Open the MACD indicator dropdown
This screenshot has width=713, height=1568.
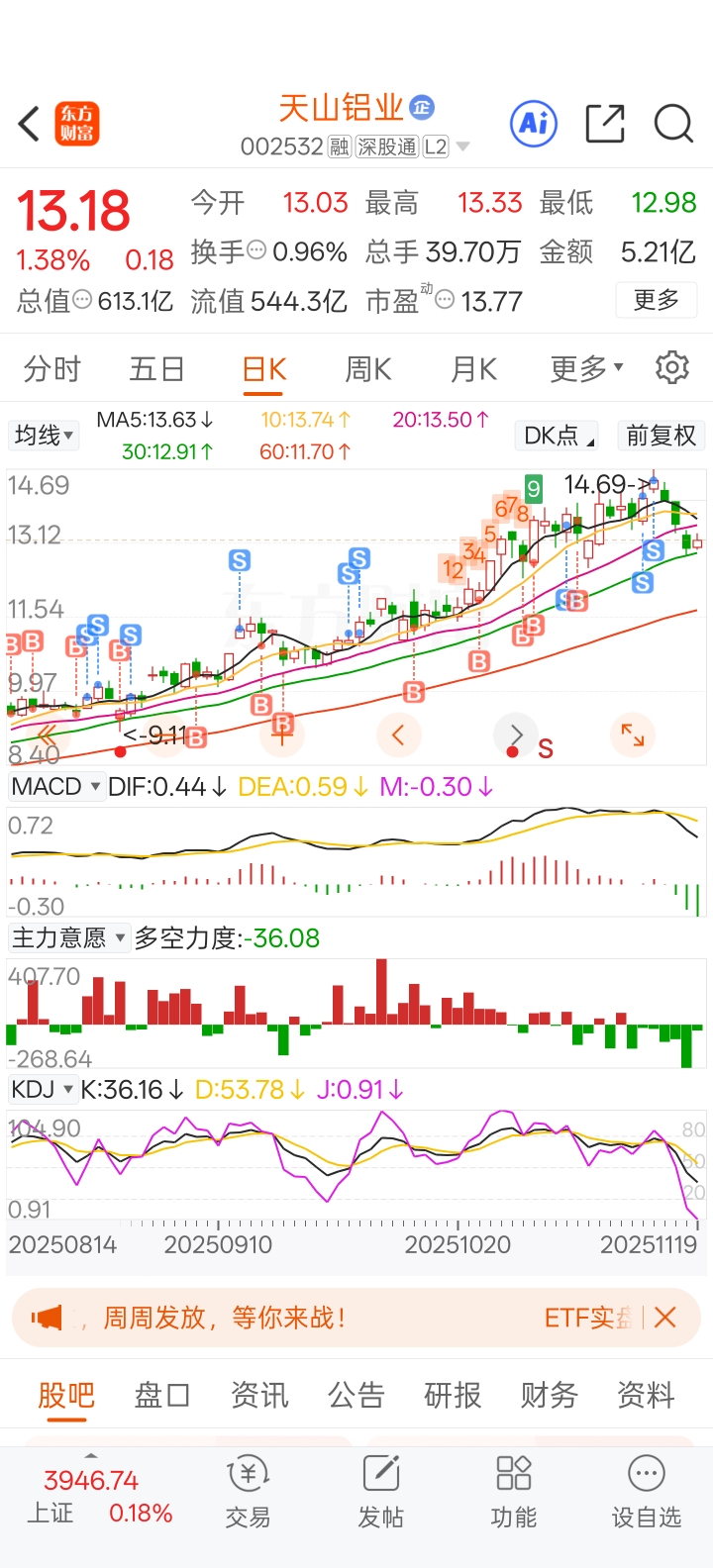[x=56, y=787]
